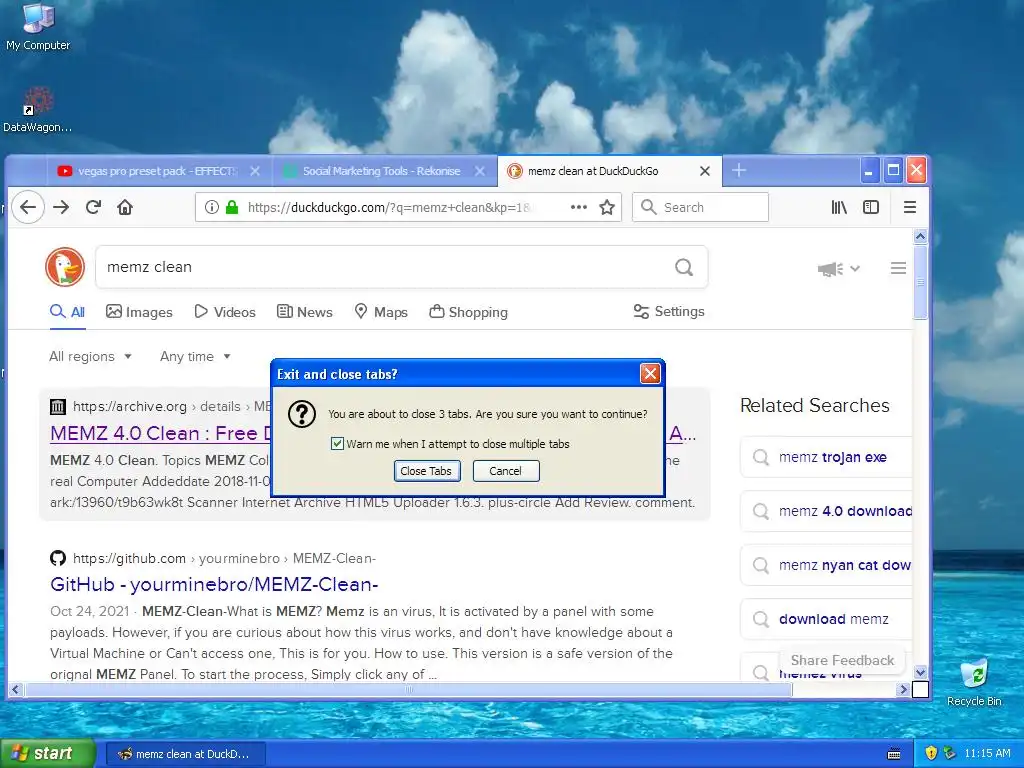Click the scroll up arrow
The height and width of the screenshot is (768, 1024).
pyautogui.click(x=920, y=236)
